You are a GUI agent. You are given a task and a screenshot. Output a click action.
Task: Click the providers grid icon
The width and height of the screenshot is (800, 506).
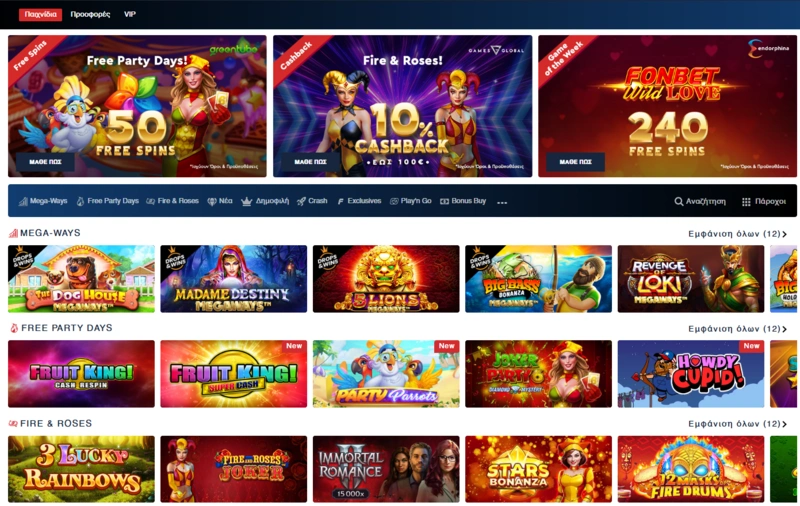[746, 201]
